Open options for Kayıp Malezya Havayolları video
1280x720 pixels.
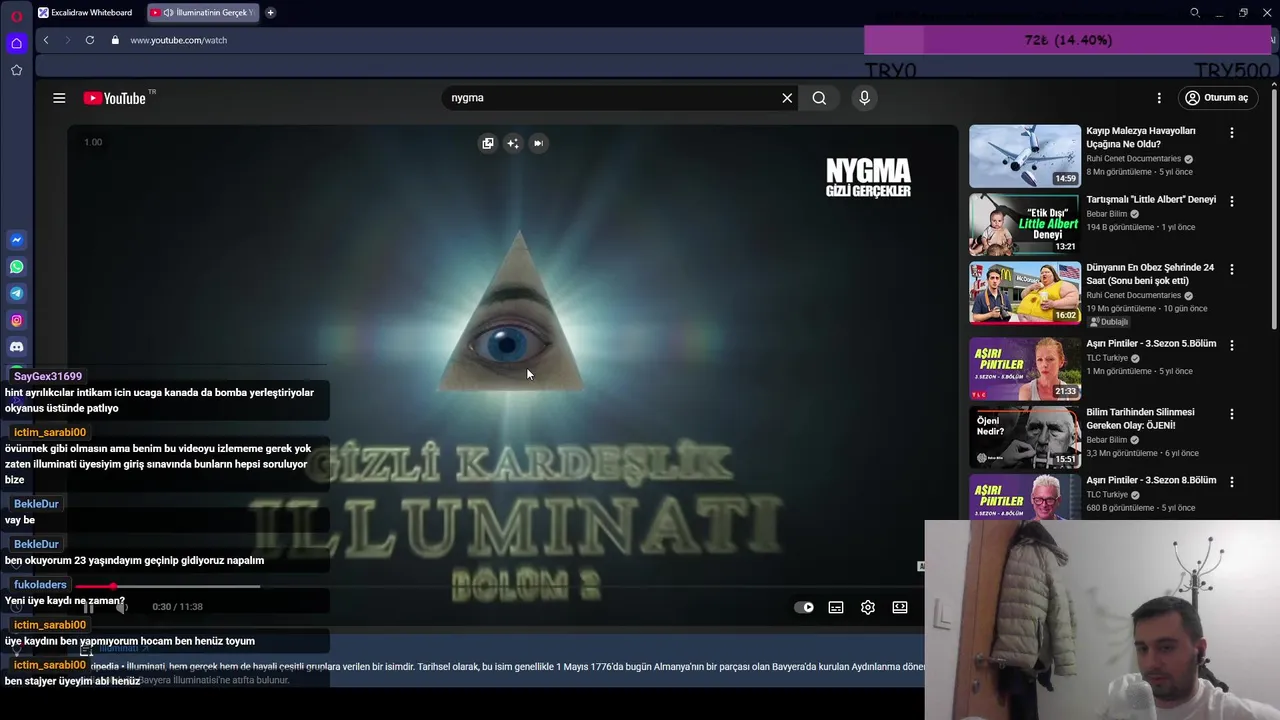pyautogui.click(x=1232, y=133)
